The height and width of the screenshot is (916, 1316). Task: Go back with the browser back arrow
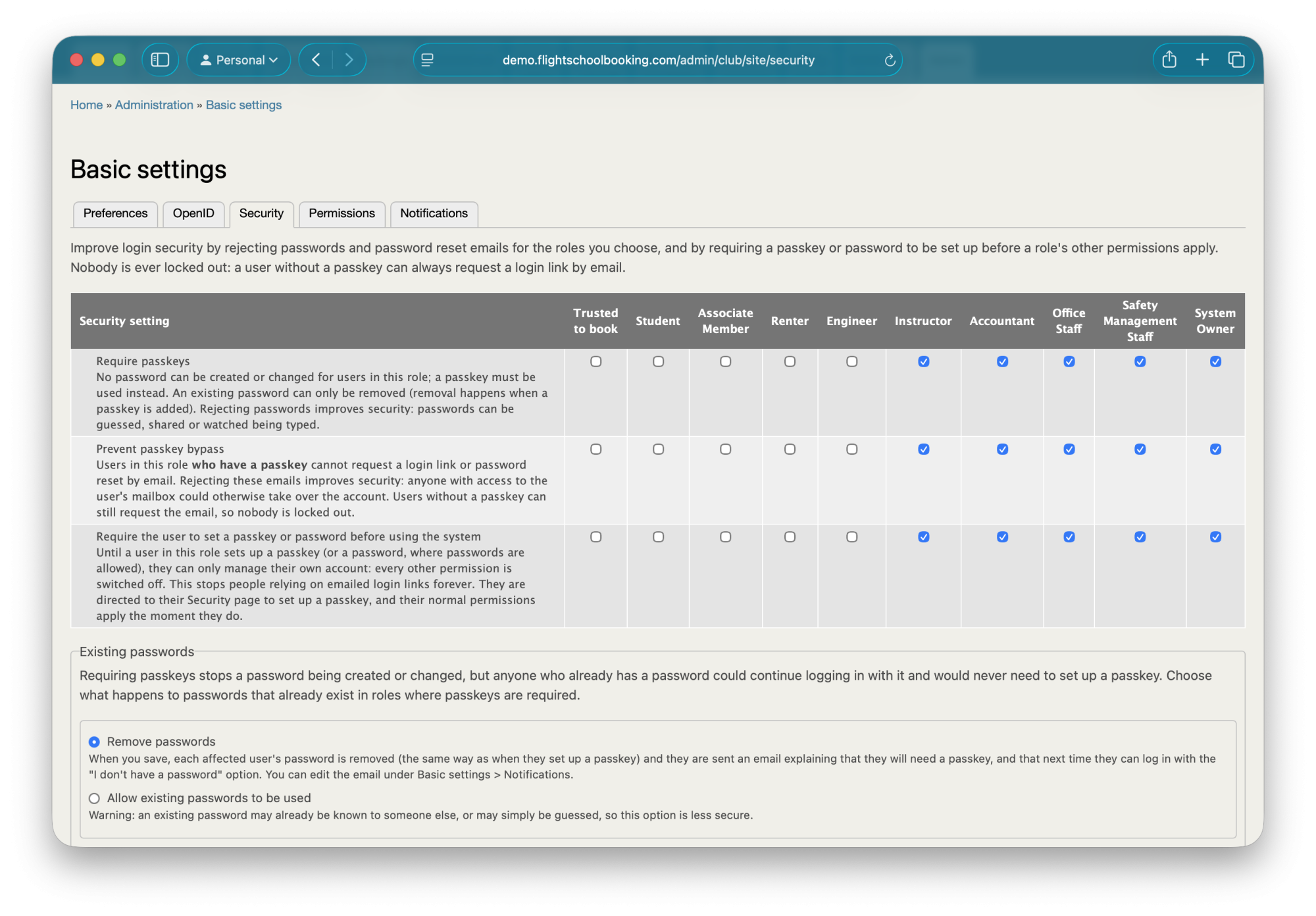[x=316, y=60]
